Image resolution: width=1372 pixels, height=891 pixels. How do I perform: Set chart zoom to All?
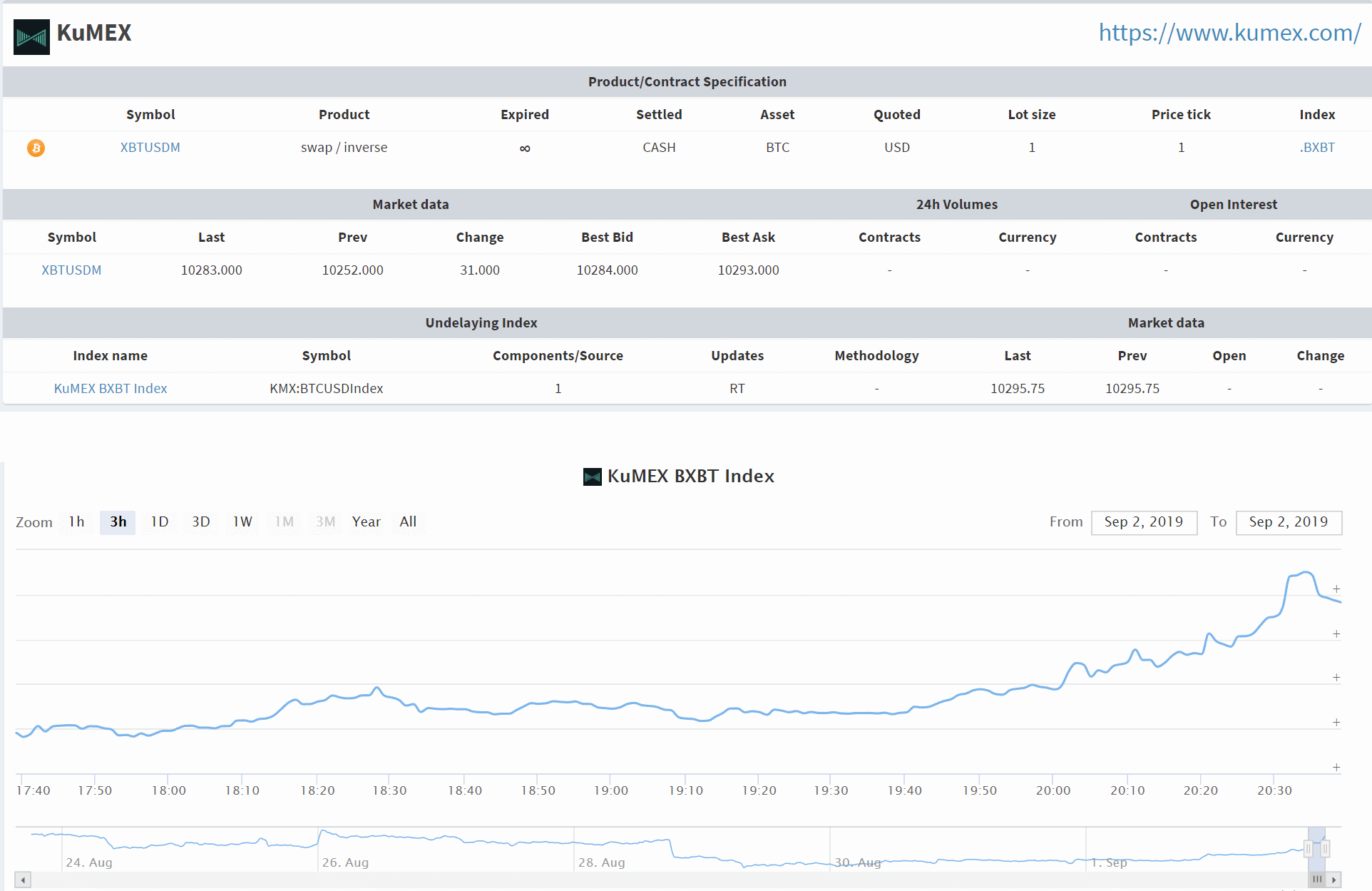pos(408,522)
